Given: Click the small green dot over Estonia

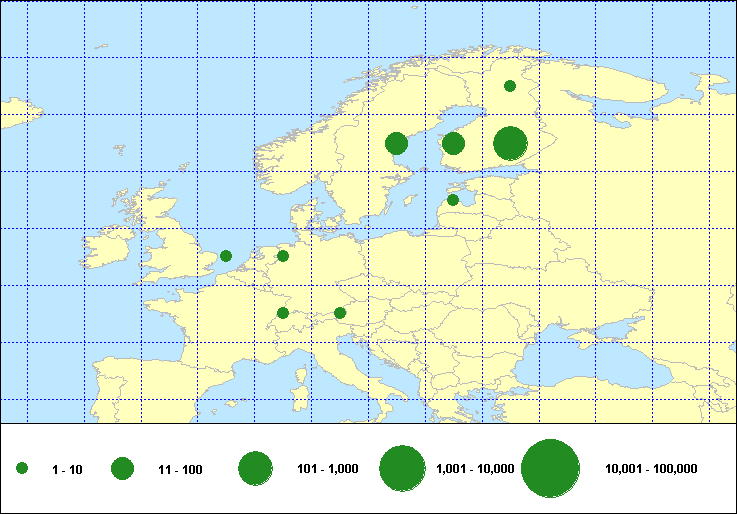Looking at the screenshot, I should 453,200.
